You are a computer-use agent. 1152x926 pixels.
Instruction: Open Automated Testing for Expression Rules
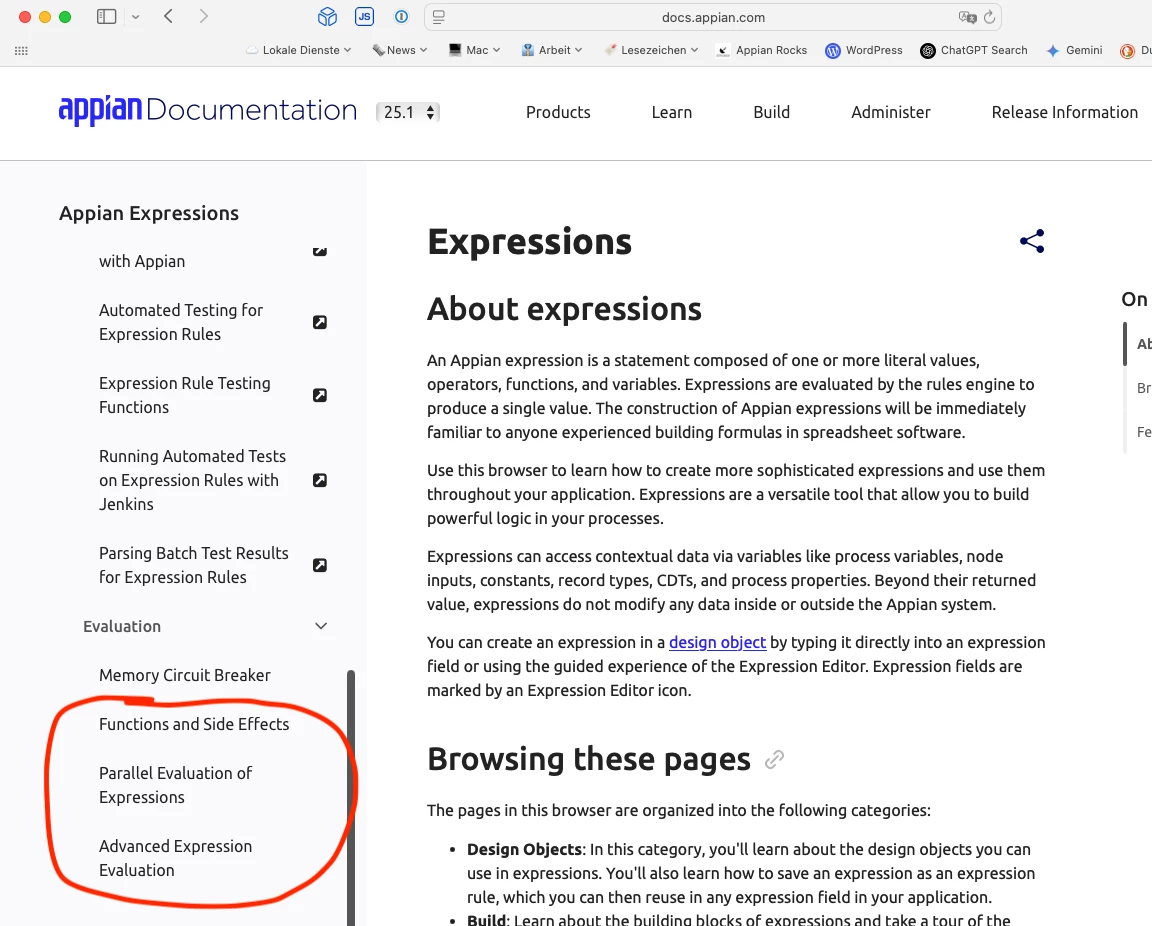181,322
